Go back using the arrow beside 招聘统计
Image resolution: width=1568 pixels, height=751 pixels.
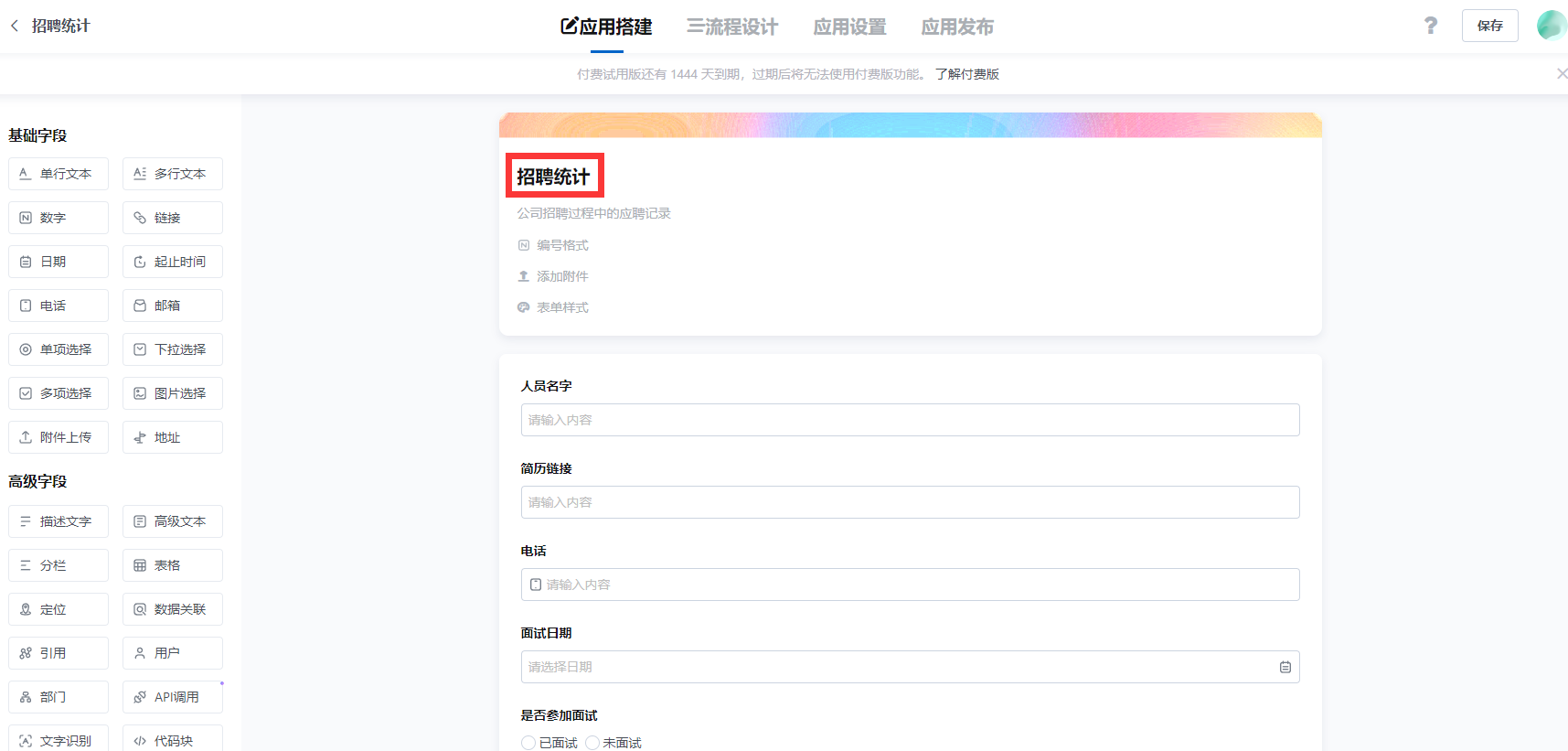point(15,26)
